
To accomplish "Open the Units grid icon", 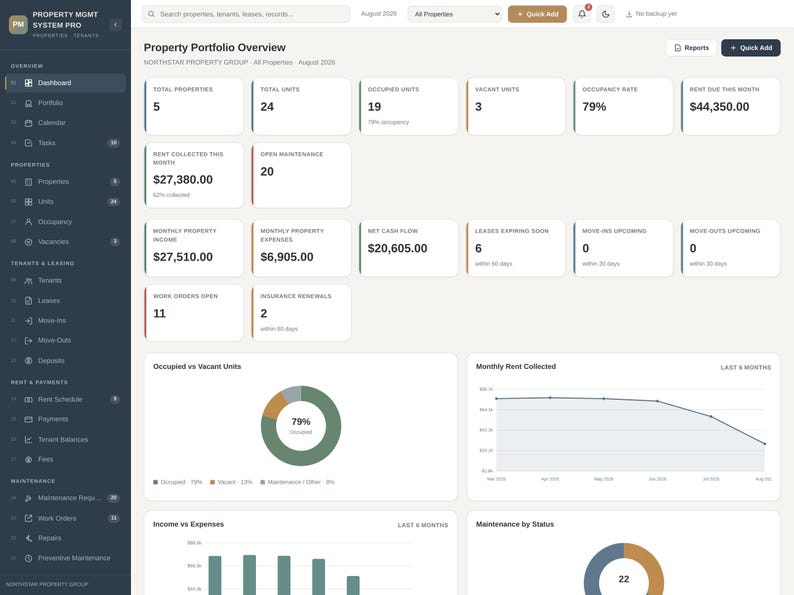I will click(x=28, y=202).
